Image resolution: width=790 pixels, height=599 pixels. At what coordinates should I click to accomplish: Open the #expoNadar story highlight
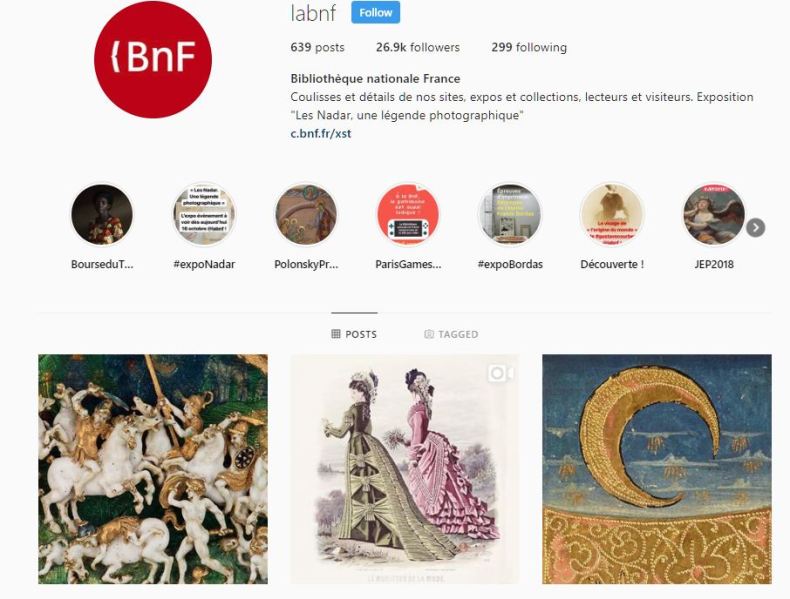(x=204, y=215)
